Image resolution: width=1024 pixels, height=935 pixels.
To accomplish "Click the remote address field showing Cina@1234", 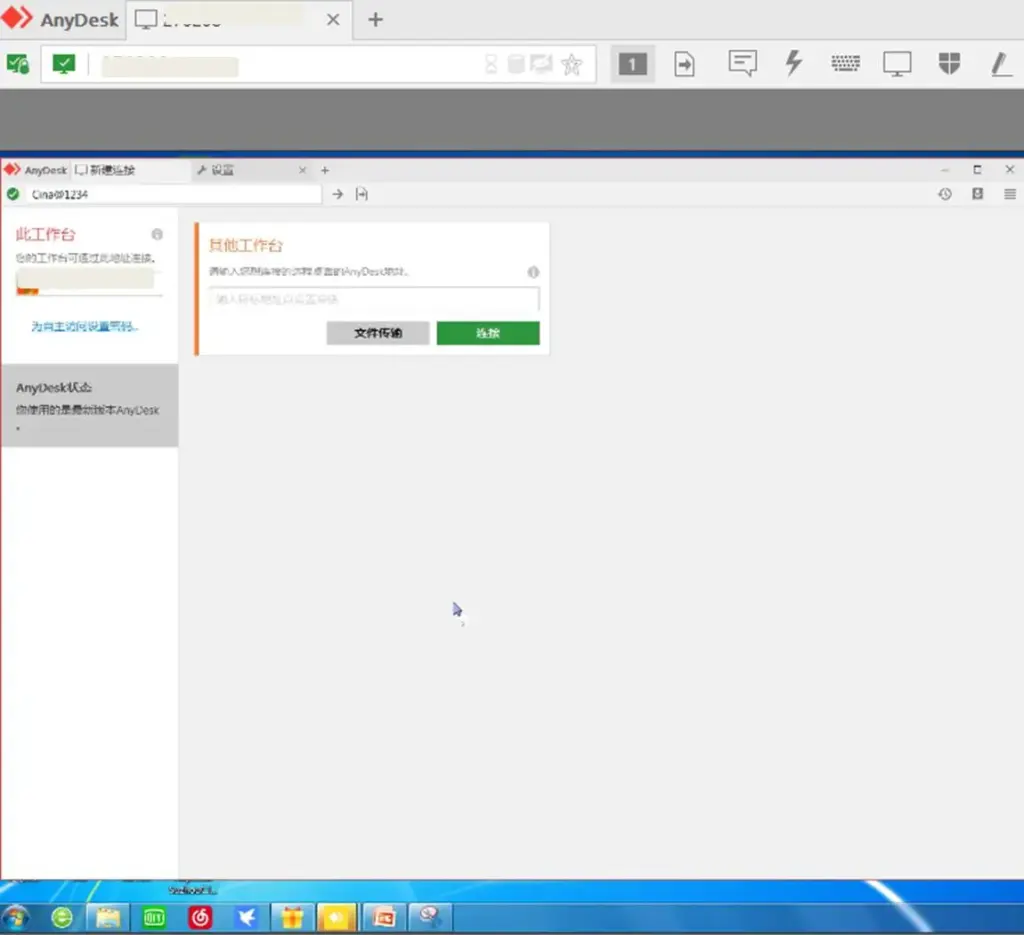I will (174, 195).
